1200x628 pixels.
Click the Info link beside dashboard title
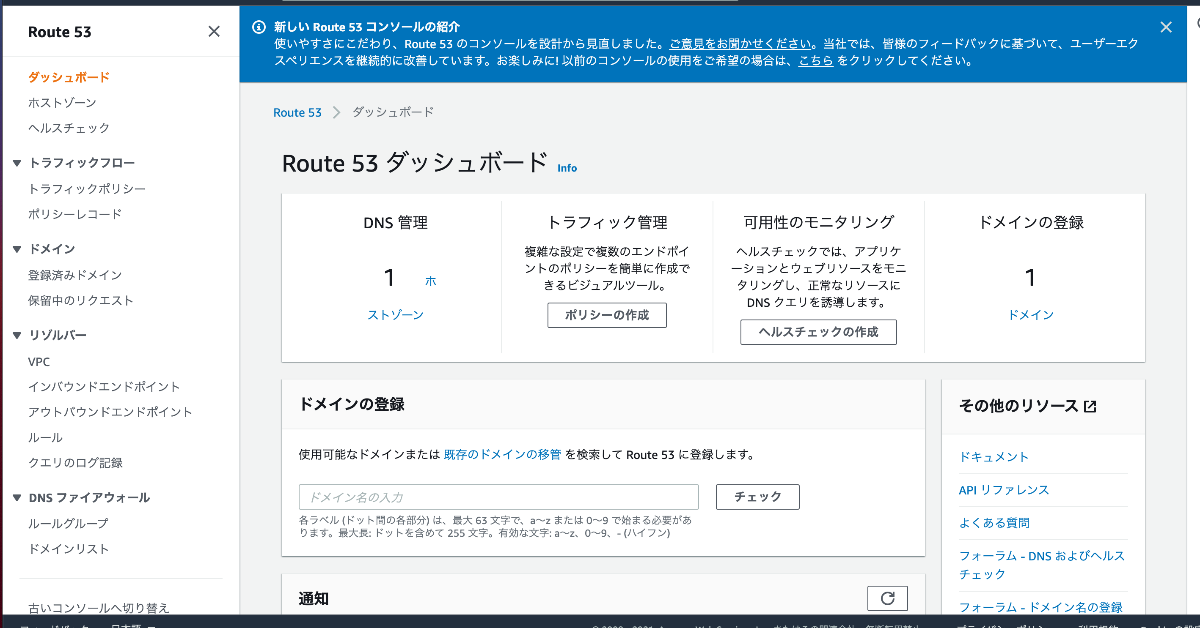567,168
